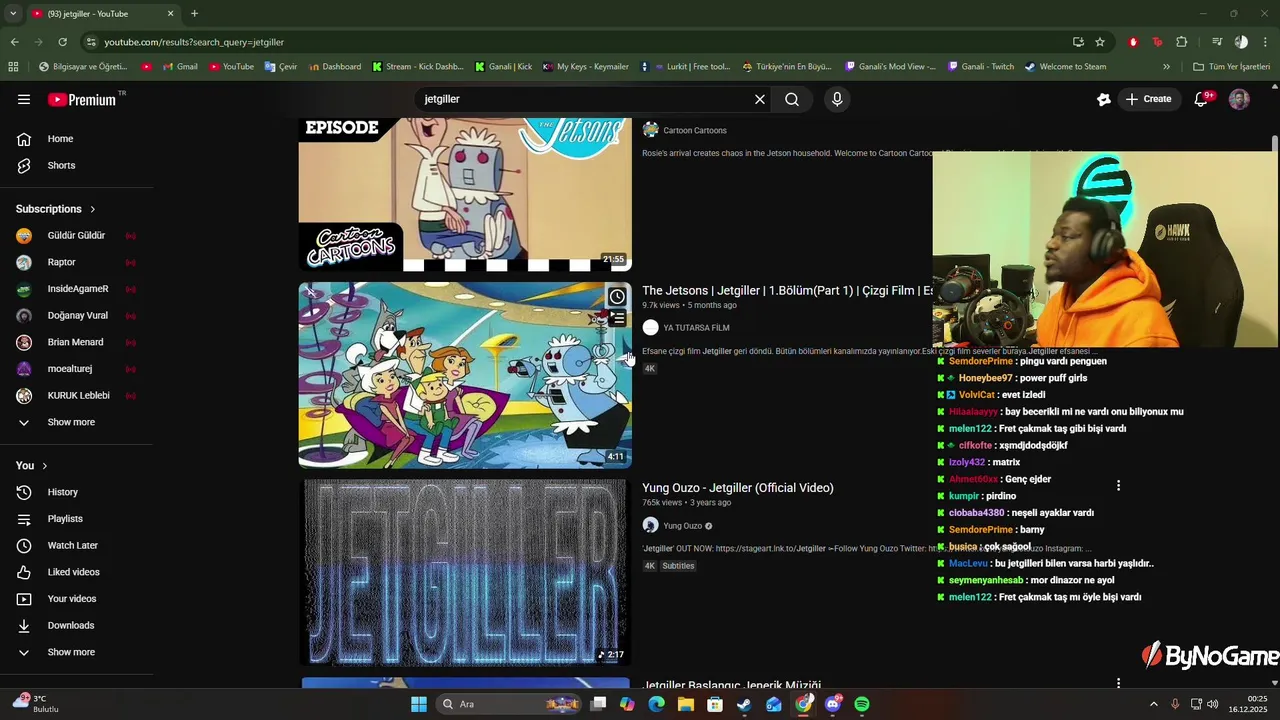Screen dimensions: 1280x720
Task: Bookmark this page with star icon
Action: [x=1100, y=42]
